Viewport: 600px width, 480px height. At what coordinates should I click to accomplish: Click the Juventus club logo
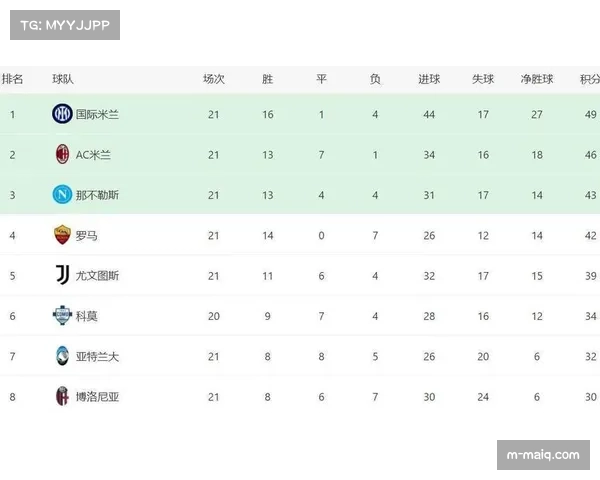(62, 275)
